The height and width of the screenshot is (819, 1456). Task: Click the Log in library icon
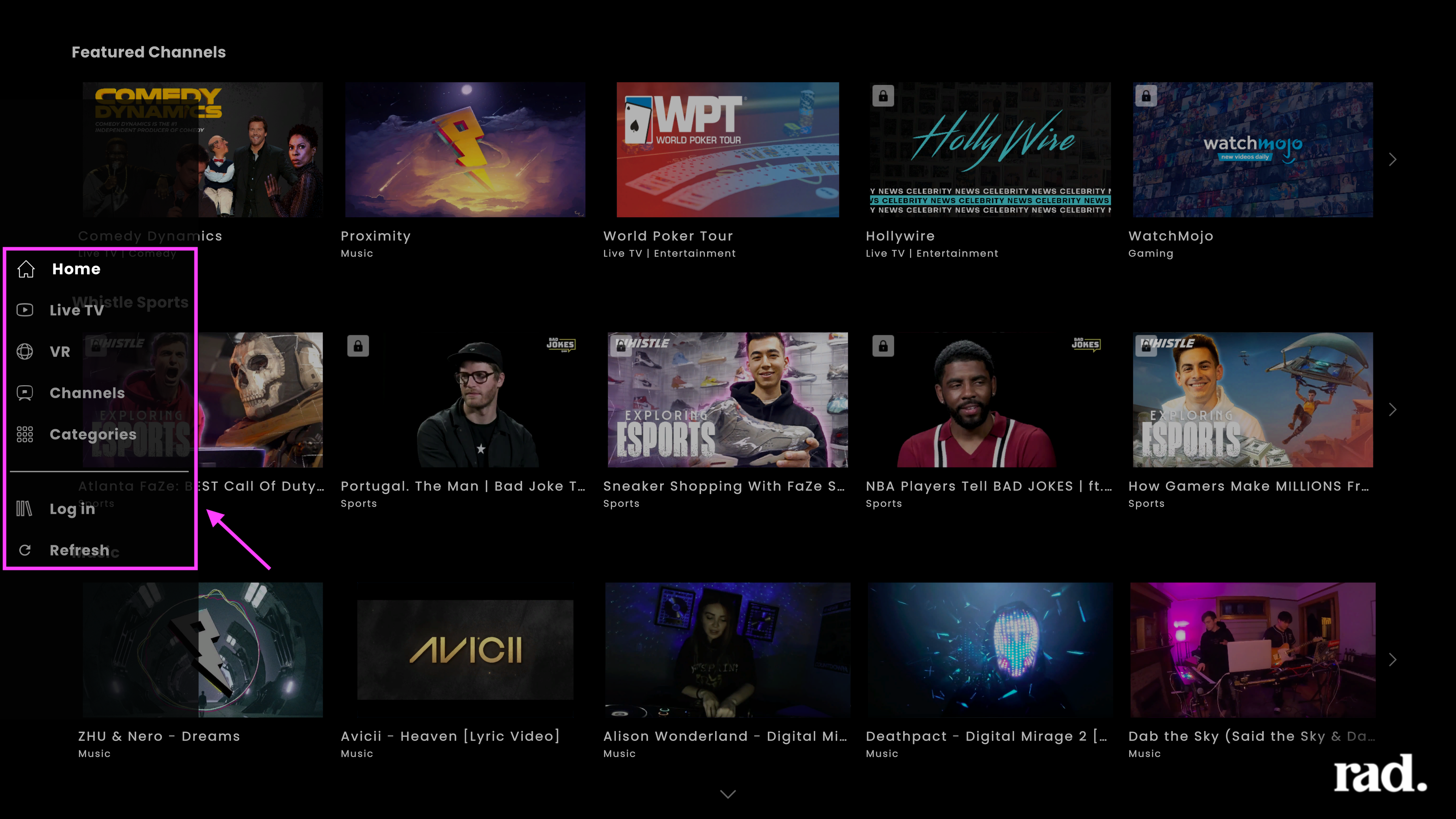24,509
